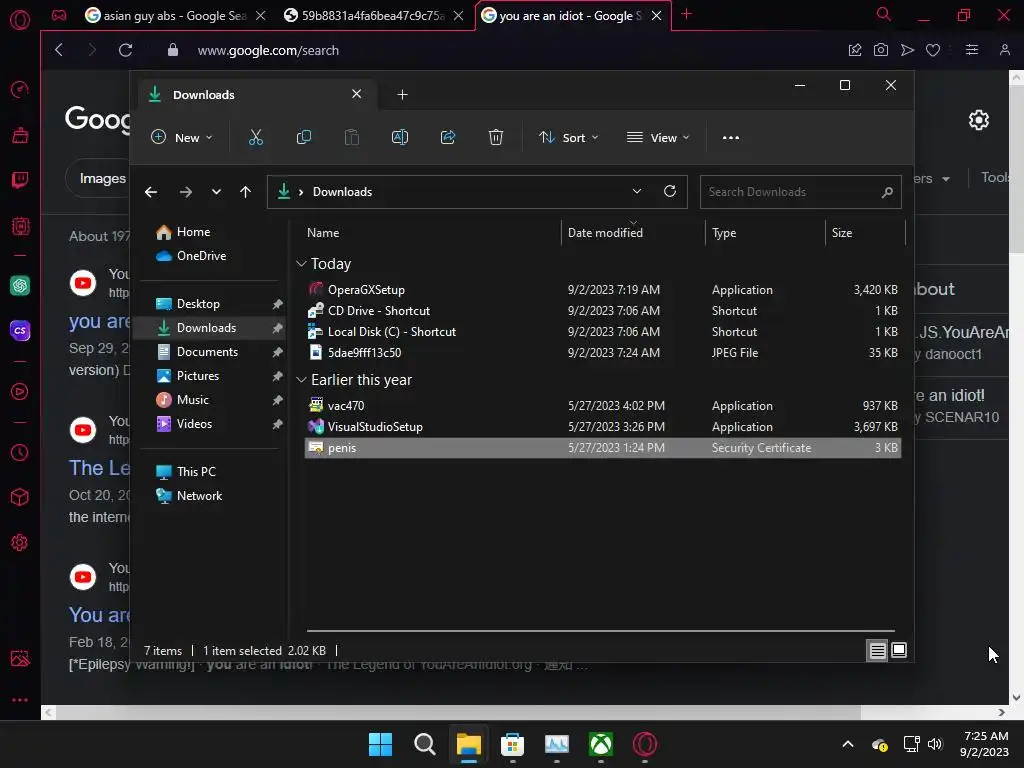
Task: Refresh the Downloads folder view
Action: pos(669,191)
